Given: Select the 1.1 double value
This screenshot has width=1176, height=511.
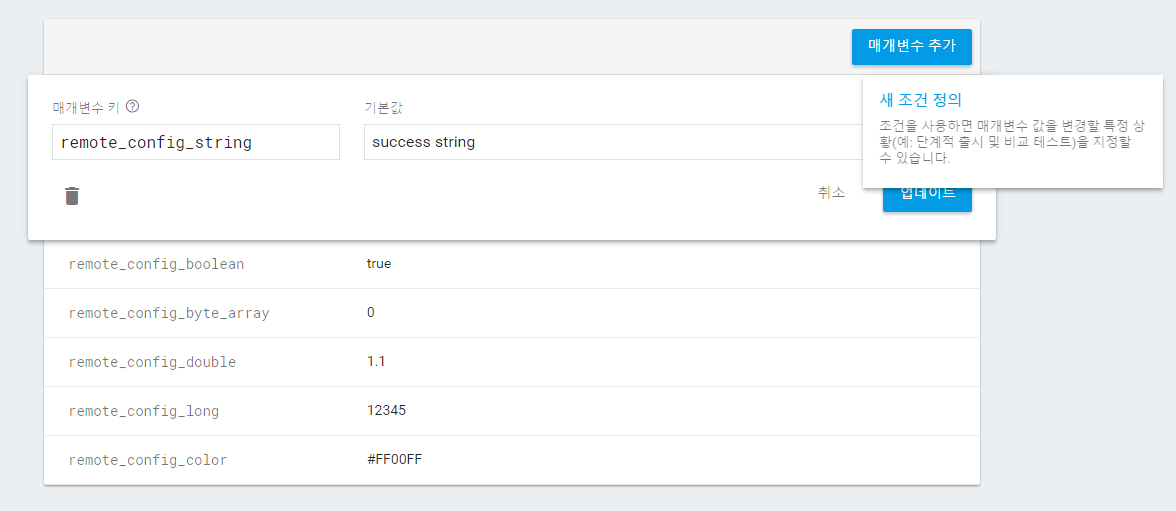Looking at the screenshot, I should coord(376,362).
